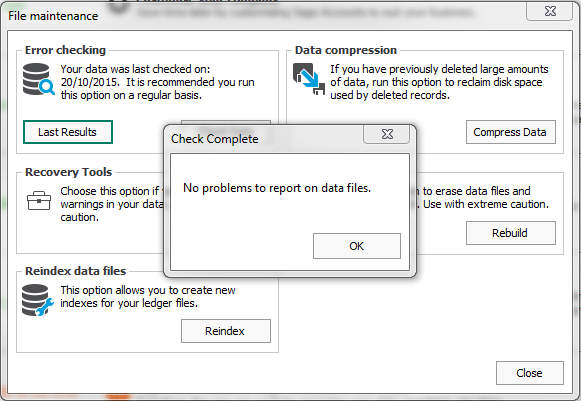Click the Error checking database magnifier icon
Viewport: 581px width, 401px height.
[39, 79]
